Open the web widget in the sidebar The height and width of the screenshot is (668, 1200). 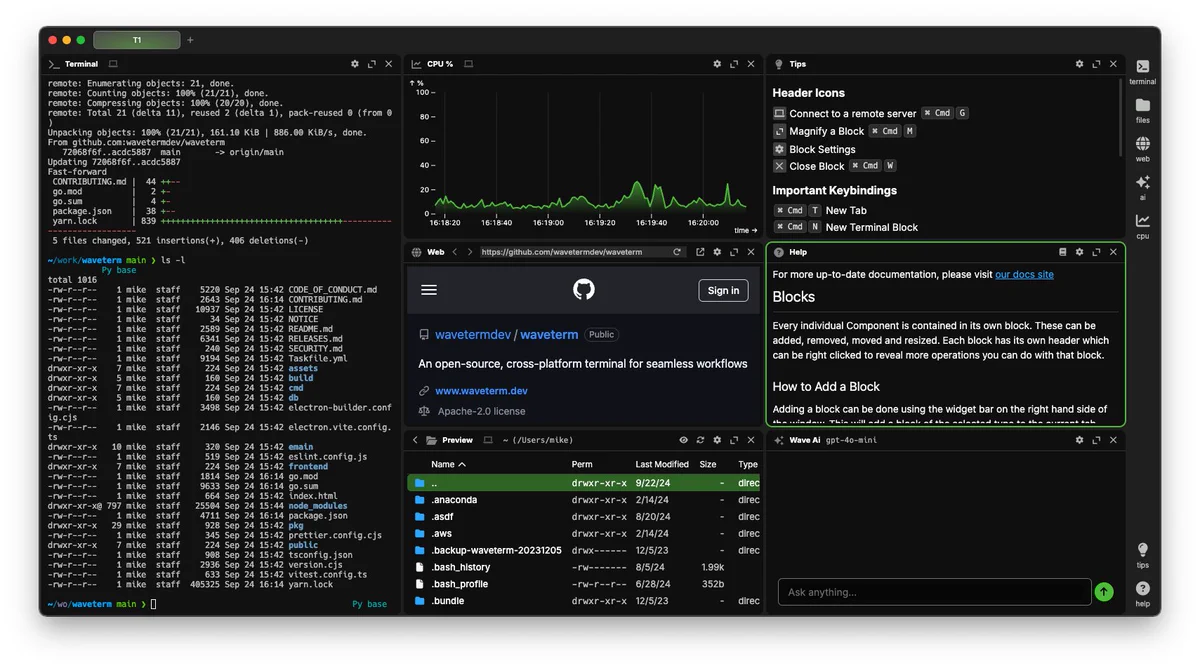coord(1142,149)
